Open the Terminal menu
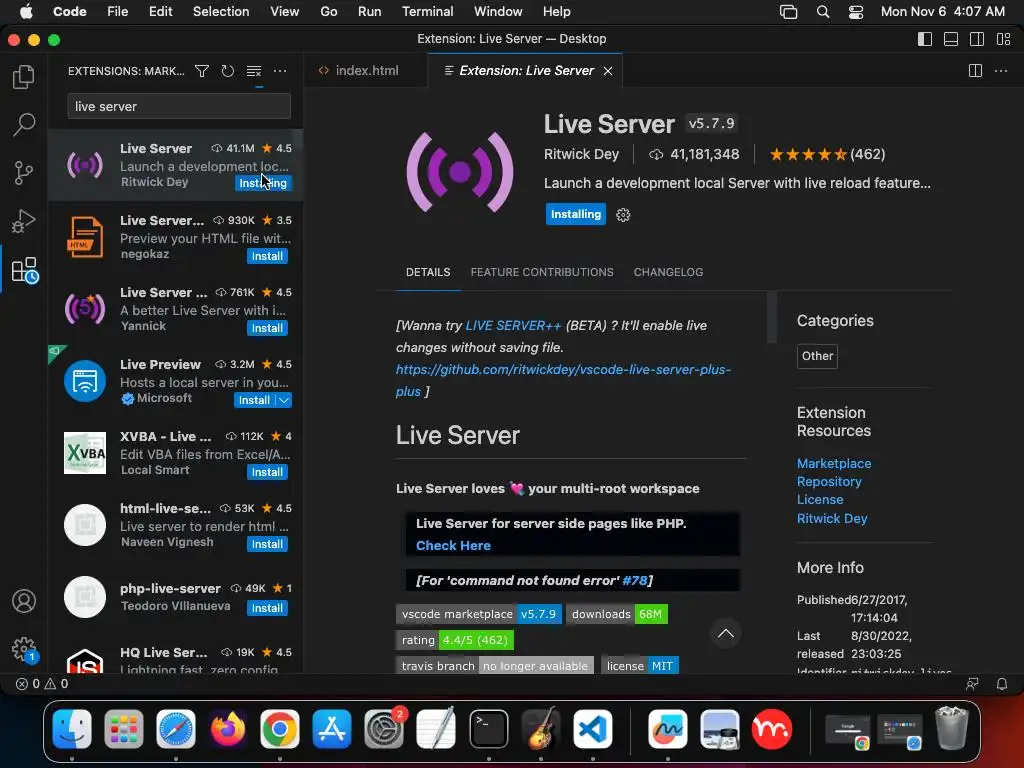Image resolution: width=1024 pixels, height=768 pixels. (427, 12)
